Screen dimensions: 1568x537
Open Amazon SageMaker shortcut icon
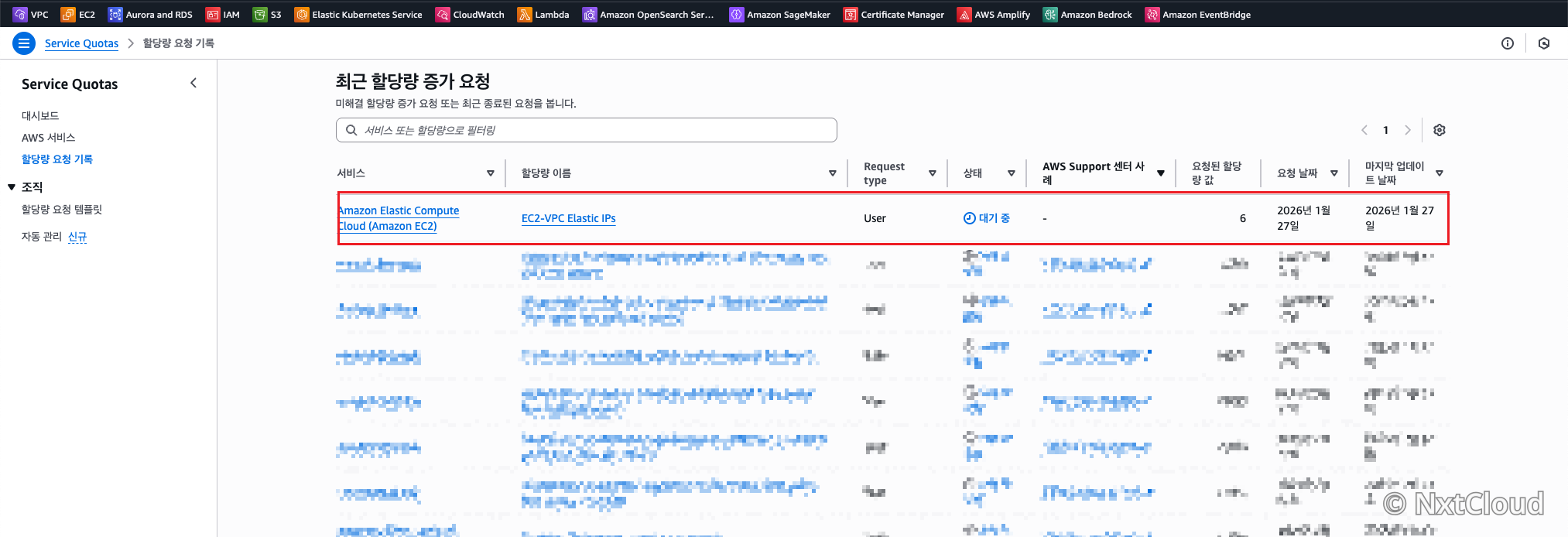tap(737, 14)
